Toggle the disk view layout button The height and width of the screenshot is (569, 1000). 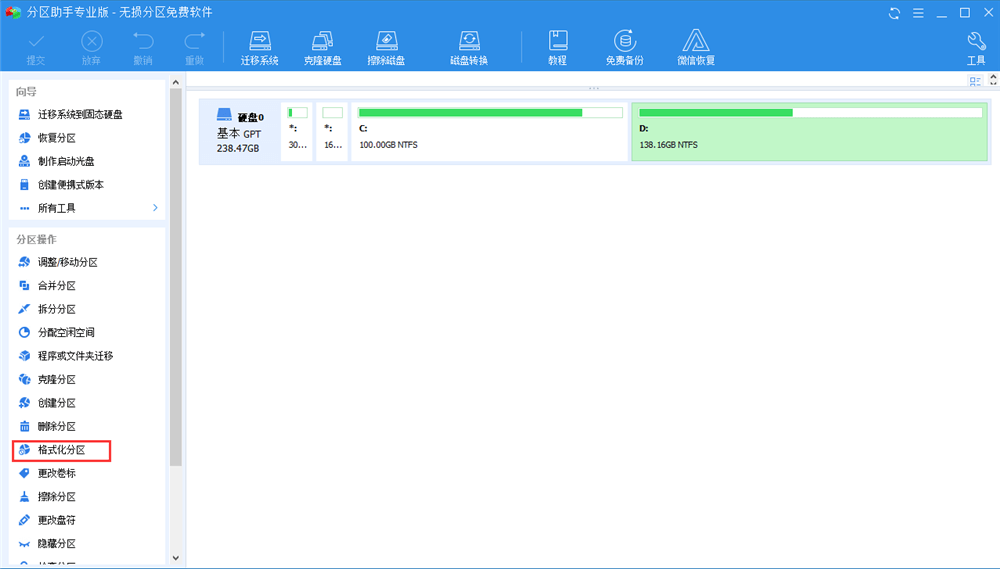tap(975, 81)
